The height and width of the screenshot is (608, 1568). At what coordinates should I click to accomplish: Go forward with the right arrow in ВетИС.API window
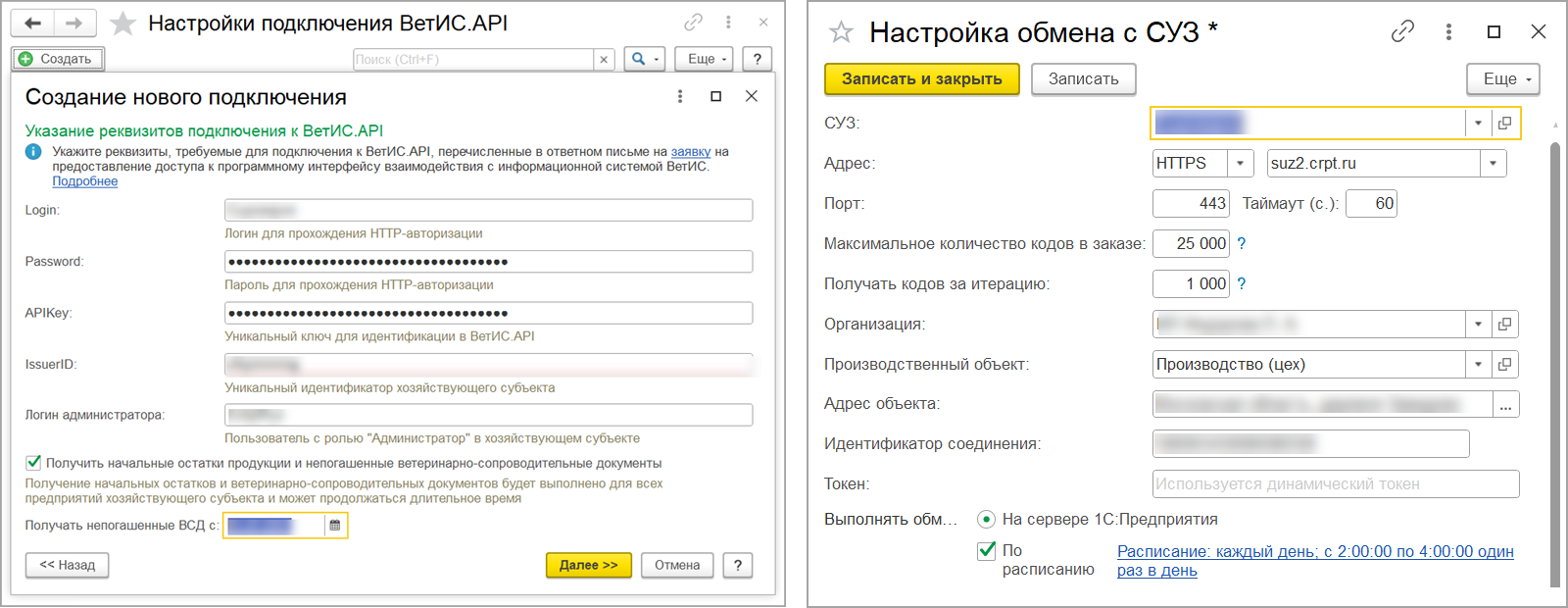[x=74, y=23]
